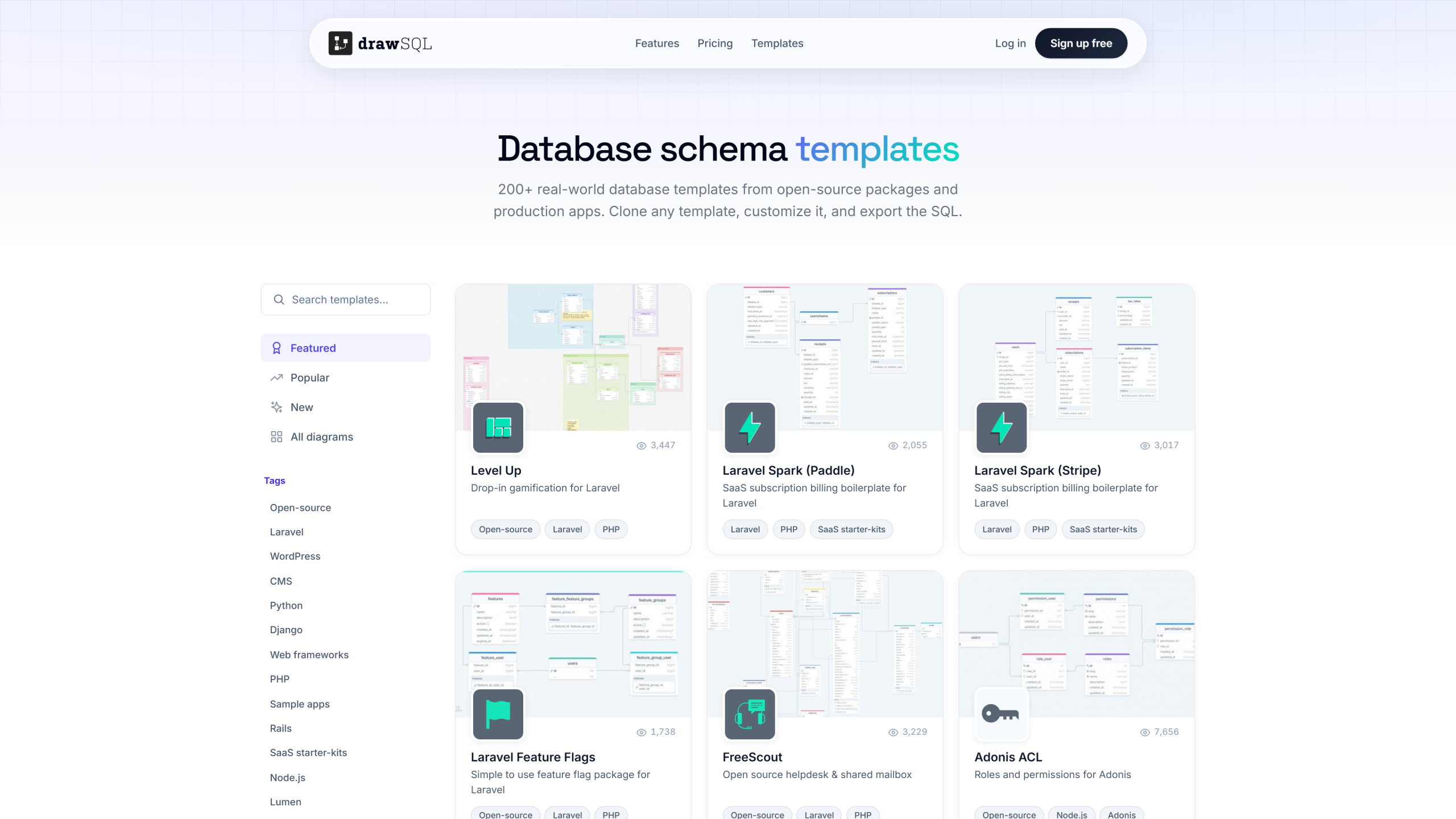
Task: Filter by the Django tag in sidebar
Action: (286, 630)
